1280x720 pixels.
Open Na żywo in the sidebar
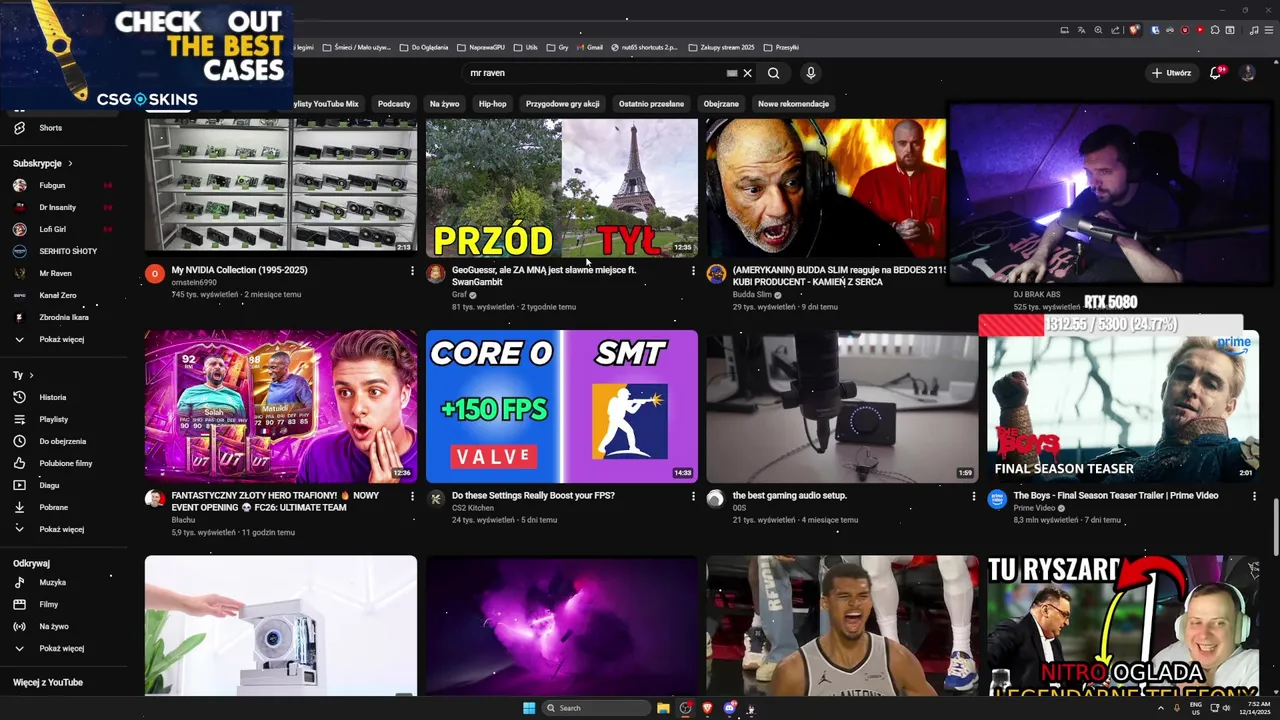click(53, 626)
